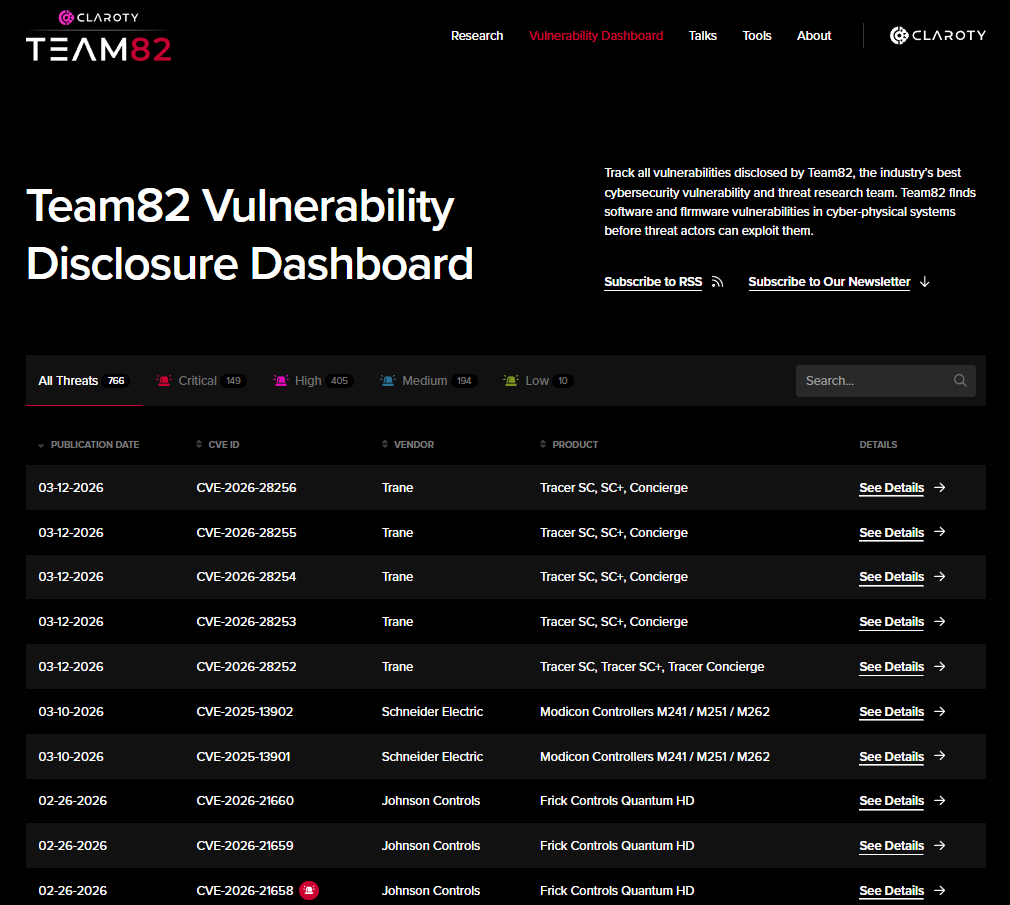
Task: Click the Medium severity siren icon
Action: (388, 381)
